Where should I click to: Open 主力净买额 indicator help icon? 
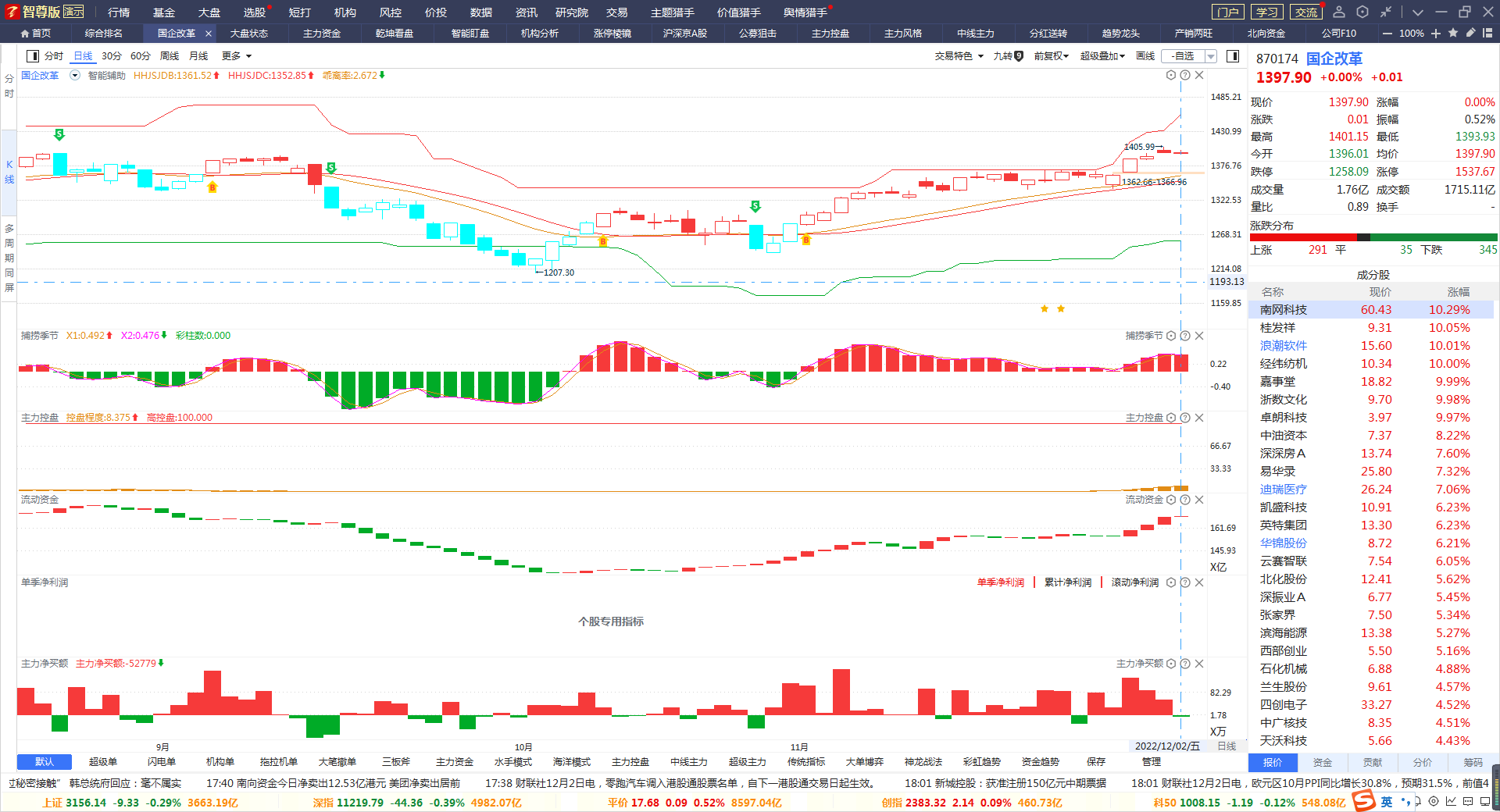point(1185,664)
